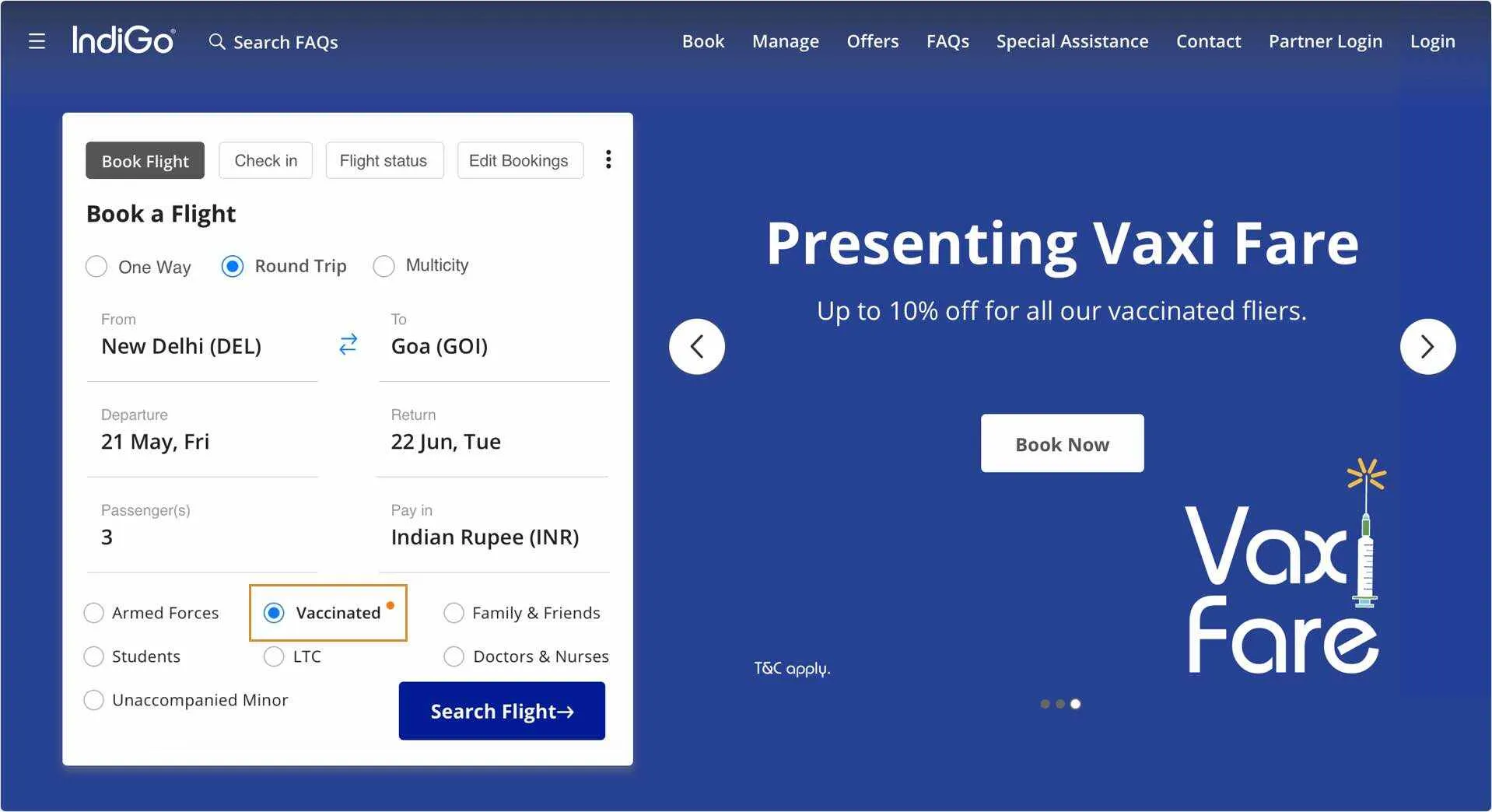Click the Search FAQs magnifier icon
Viewport: 1492px width, 812px height.
[x=217, y=41]
